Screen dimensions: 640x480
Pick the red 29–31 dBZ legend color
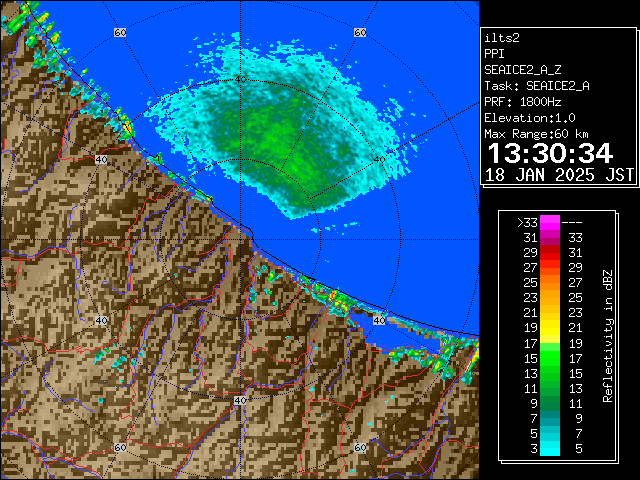click(x=550, y=253)
